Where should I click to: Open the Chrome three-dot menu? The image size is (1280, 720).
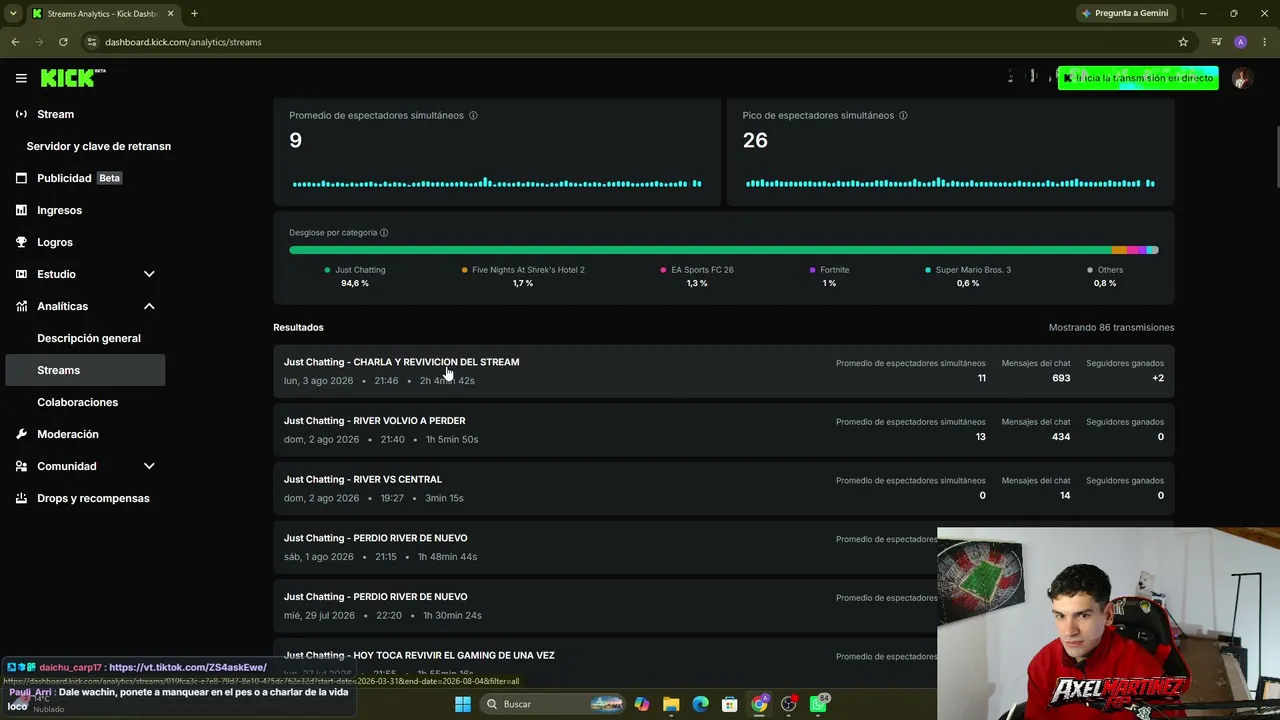point(1263,42)
